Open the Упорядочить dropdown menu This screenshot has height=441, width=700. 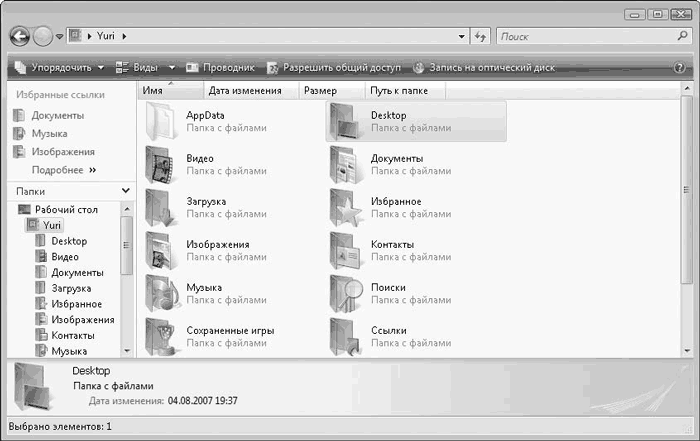click(60, 68)
